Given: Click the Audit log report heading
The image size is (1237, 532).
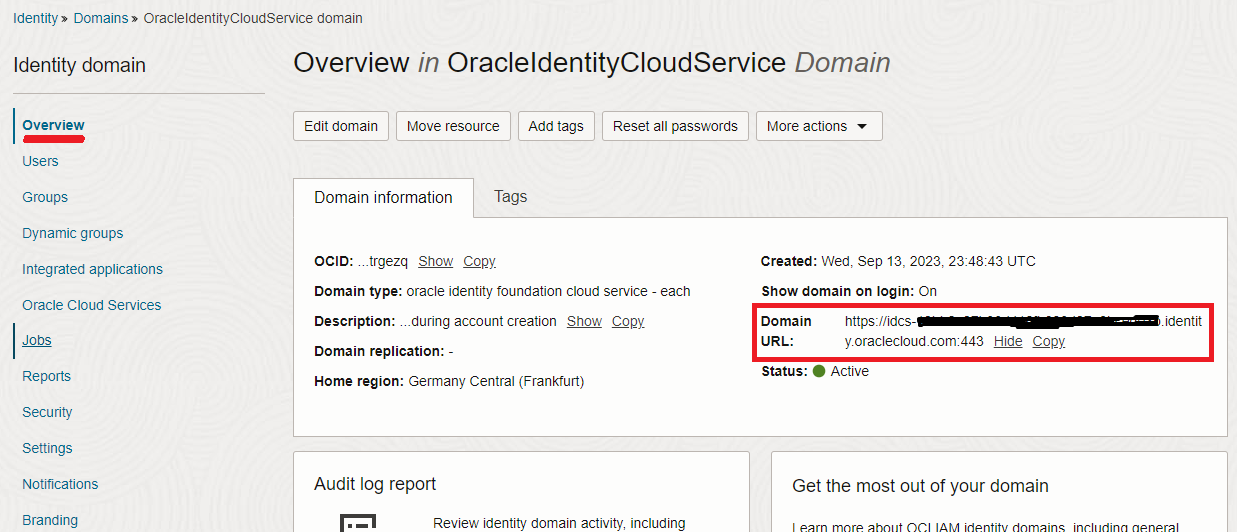Looking at the screenshot, I should click(x=375, y=484).
